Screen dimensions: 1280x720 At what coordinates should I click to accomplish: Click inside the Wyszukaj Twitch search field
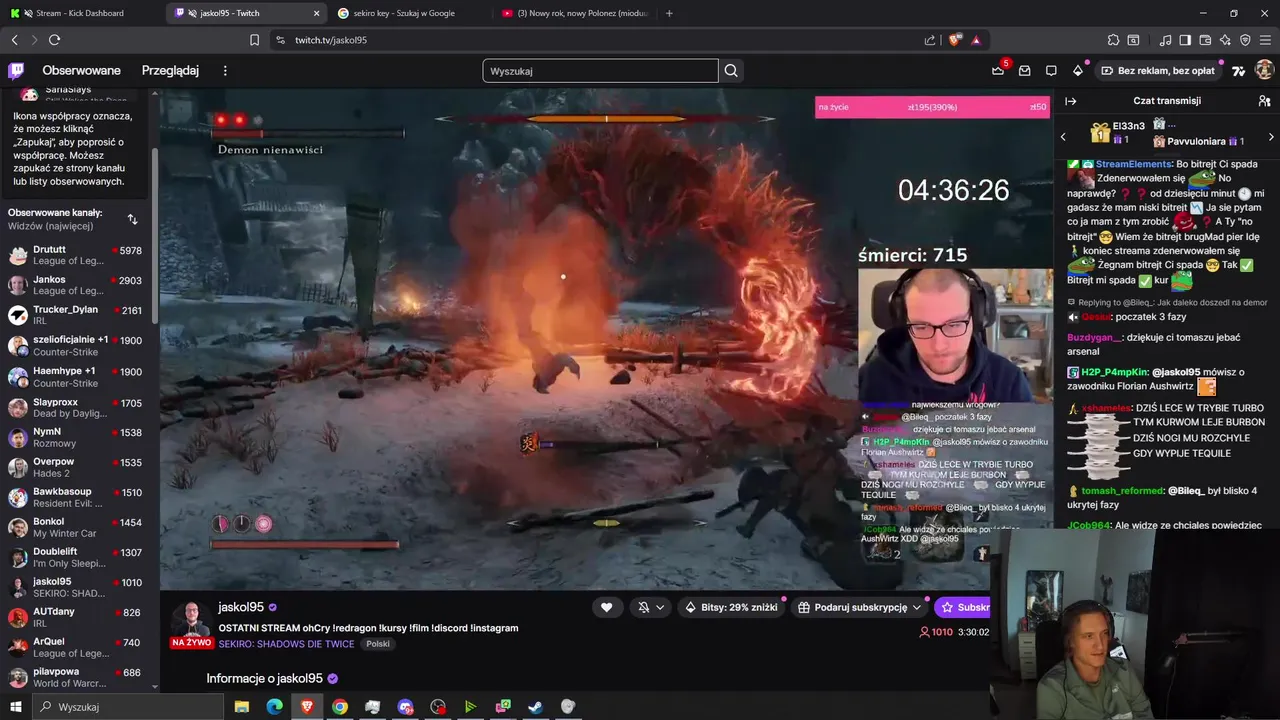tap(600, 71)
